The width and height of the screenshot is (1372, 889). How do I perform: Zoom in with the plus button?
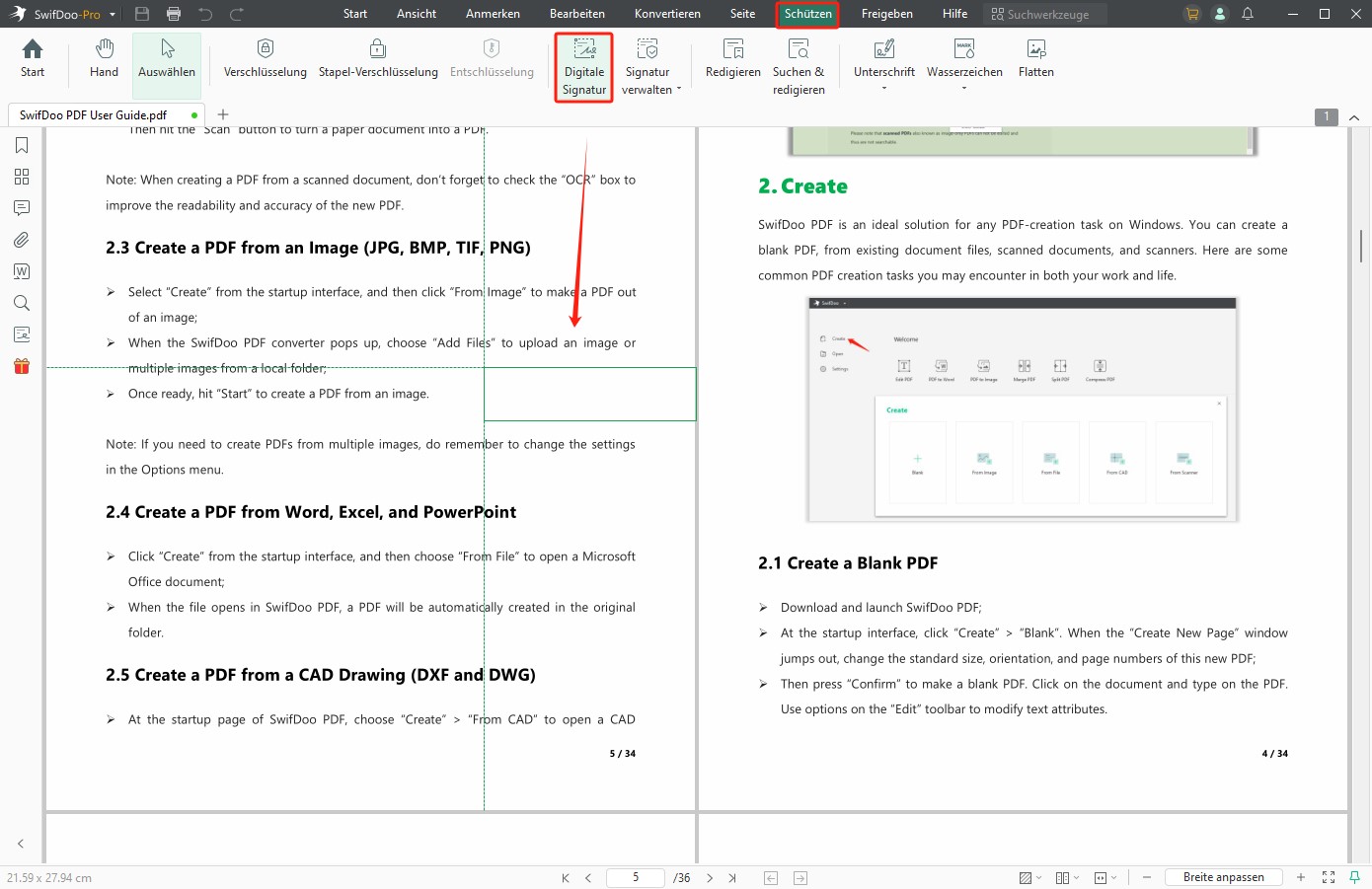click(x=1301, y=877)
